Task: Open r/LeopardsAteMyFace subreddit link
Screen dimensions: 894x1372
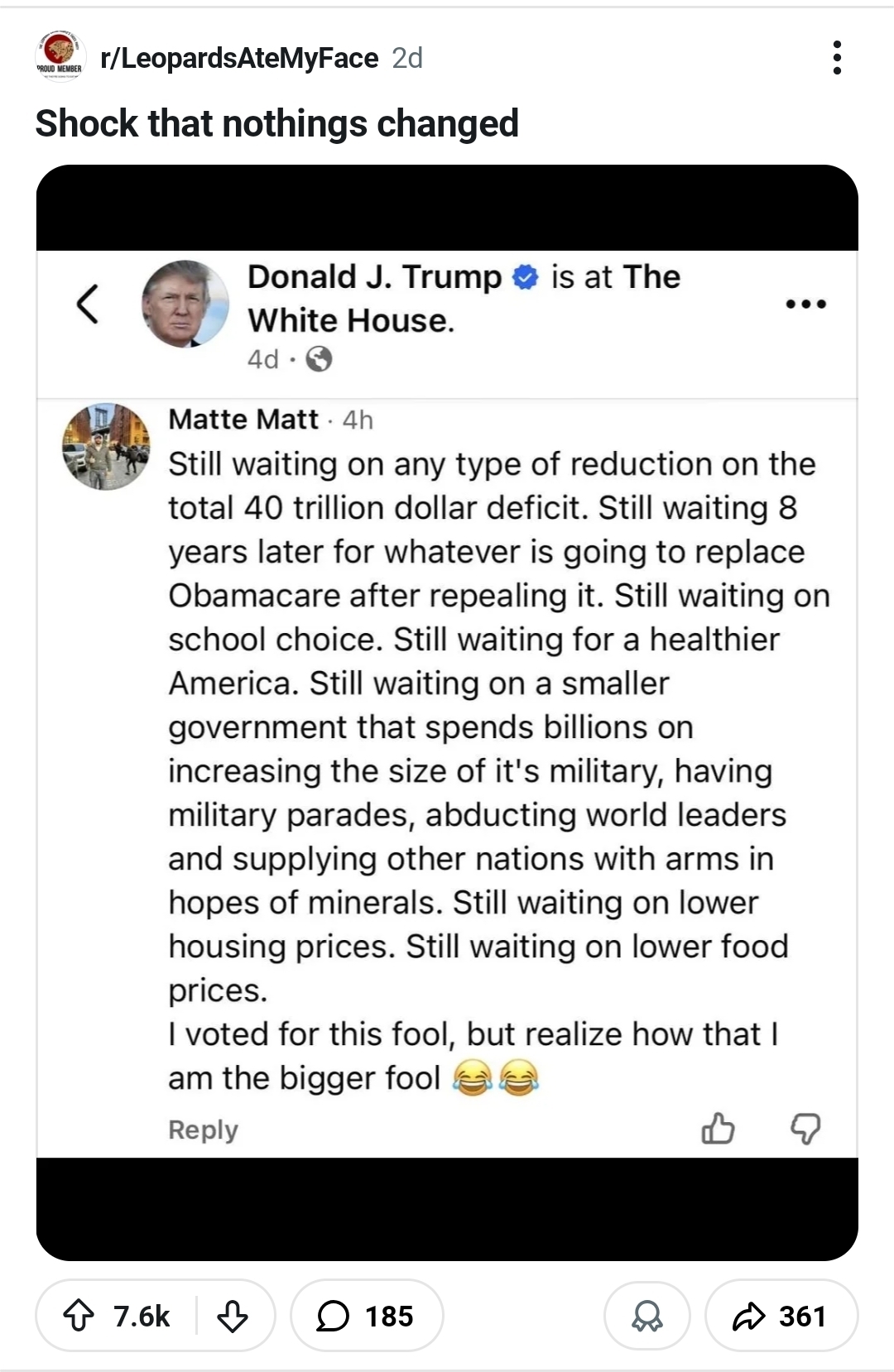Action: (x=238, y=58)
